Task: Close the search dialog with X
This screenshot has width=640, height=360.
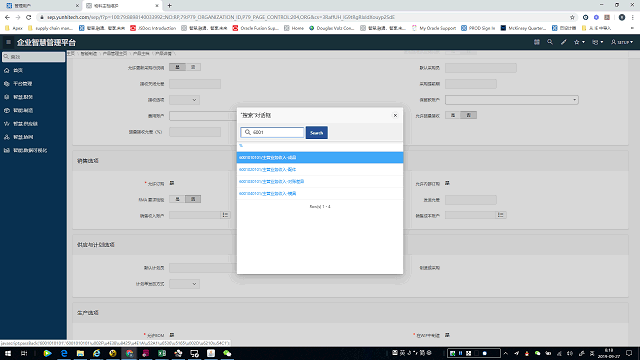Action: [395, 116]
